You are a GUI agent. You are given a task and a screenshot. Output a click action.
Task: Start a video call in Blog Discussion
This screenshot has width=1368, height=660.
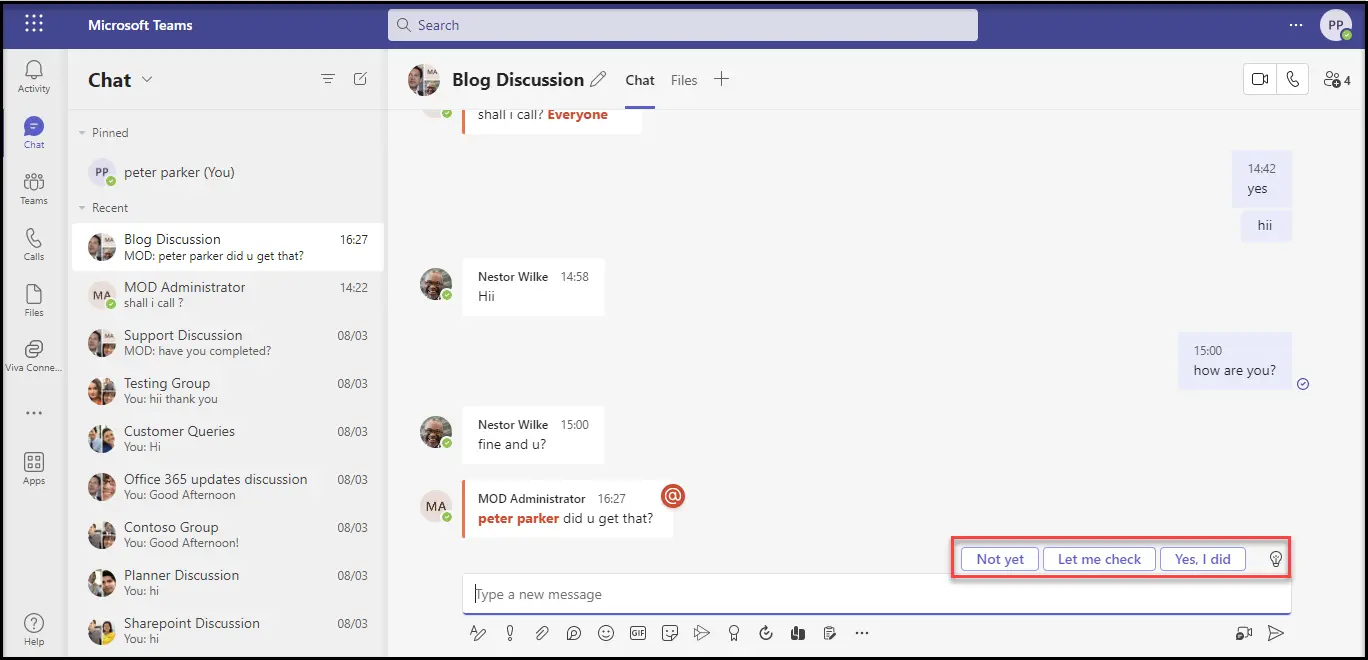pyautogui.click(x=1260, y=80)
